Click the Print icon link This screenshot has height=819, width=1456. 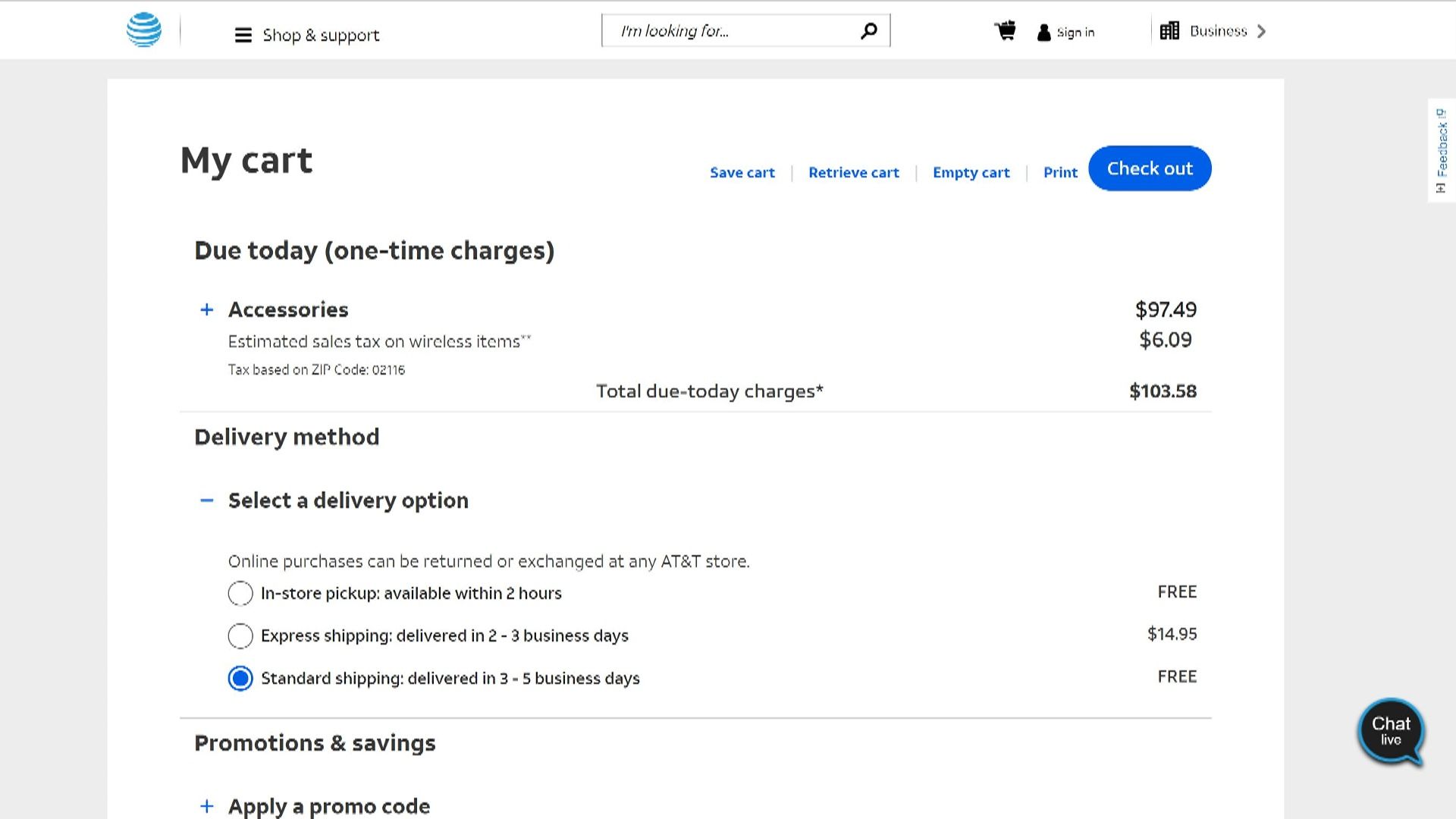(1059, 172)
